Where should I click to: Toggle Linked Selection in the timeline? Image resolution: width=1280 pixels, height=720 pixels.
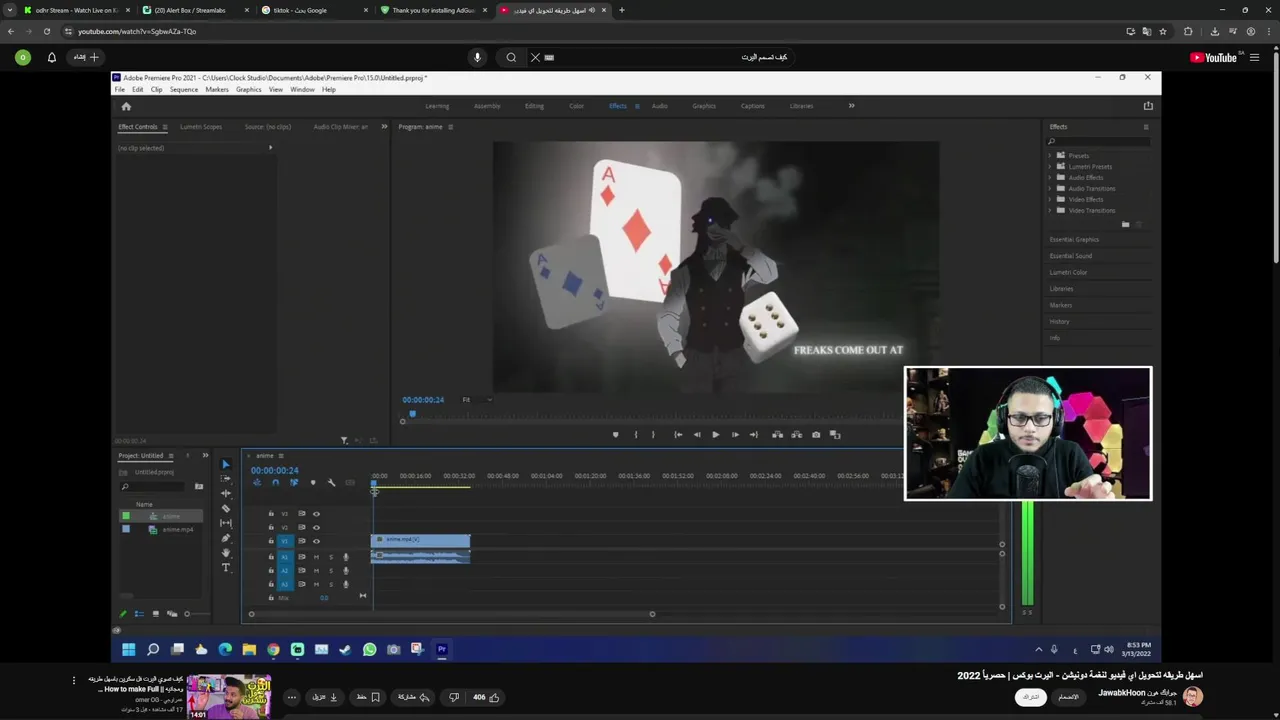[x=294, y=483]
